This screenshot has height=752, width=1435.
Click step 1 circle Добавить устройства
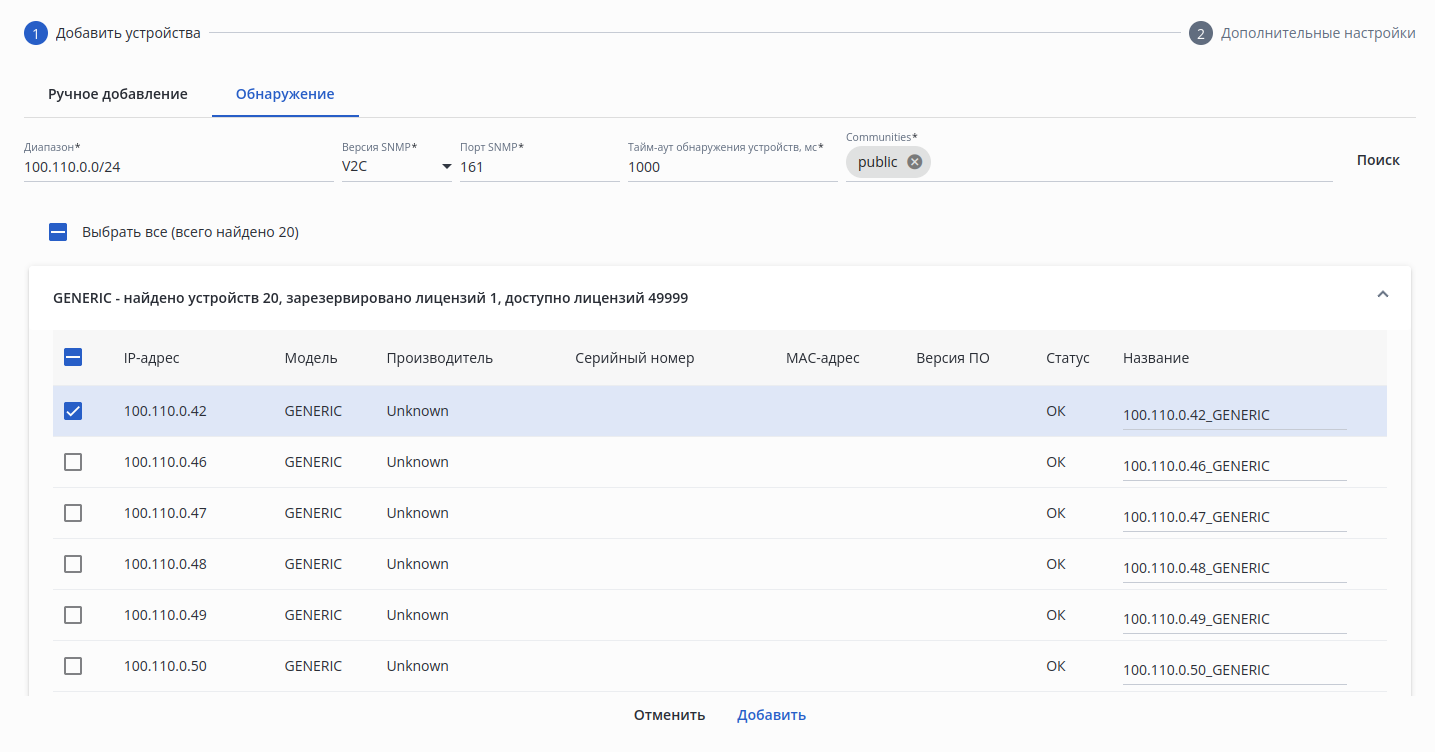(36, 33)
